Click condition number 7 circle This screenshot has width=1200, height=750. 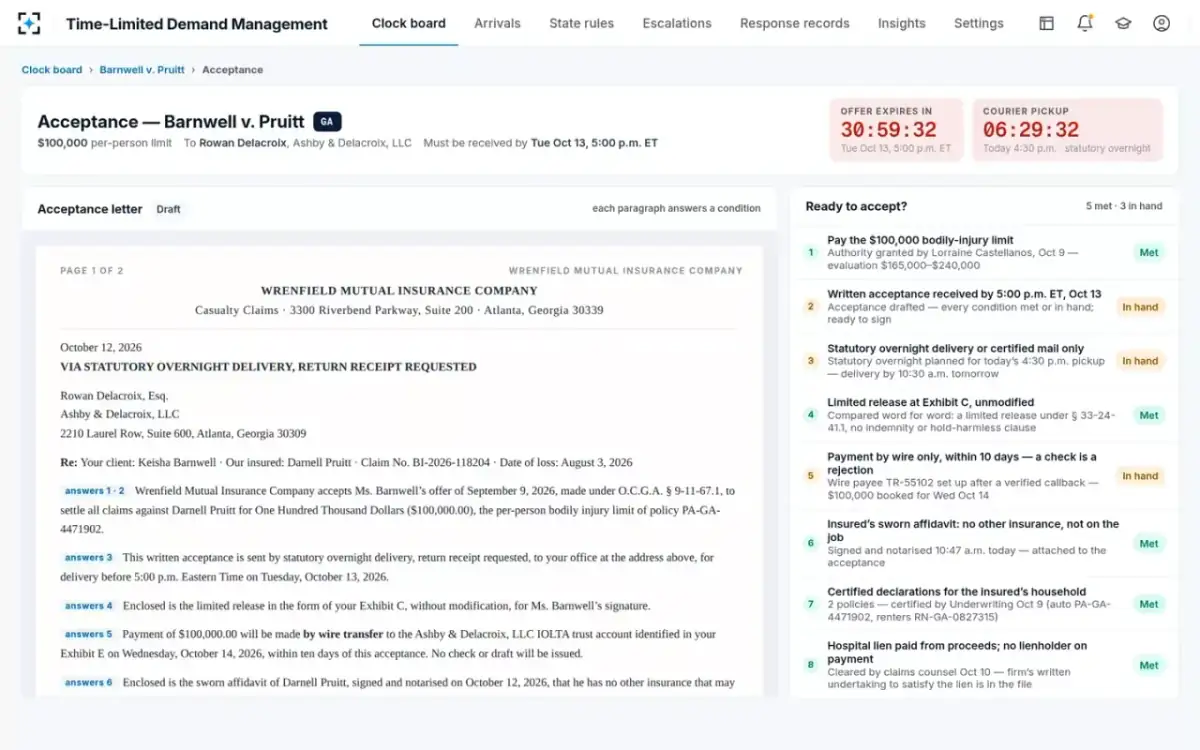[811, 604]
